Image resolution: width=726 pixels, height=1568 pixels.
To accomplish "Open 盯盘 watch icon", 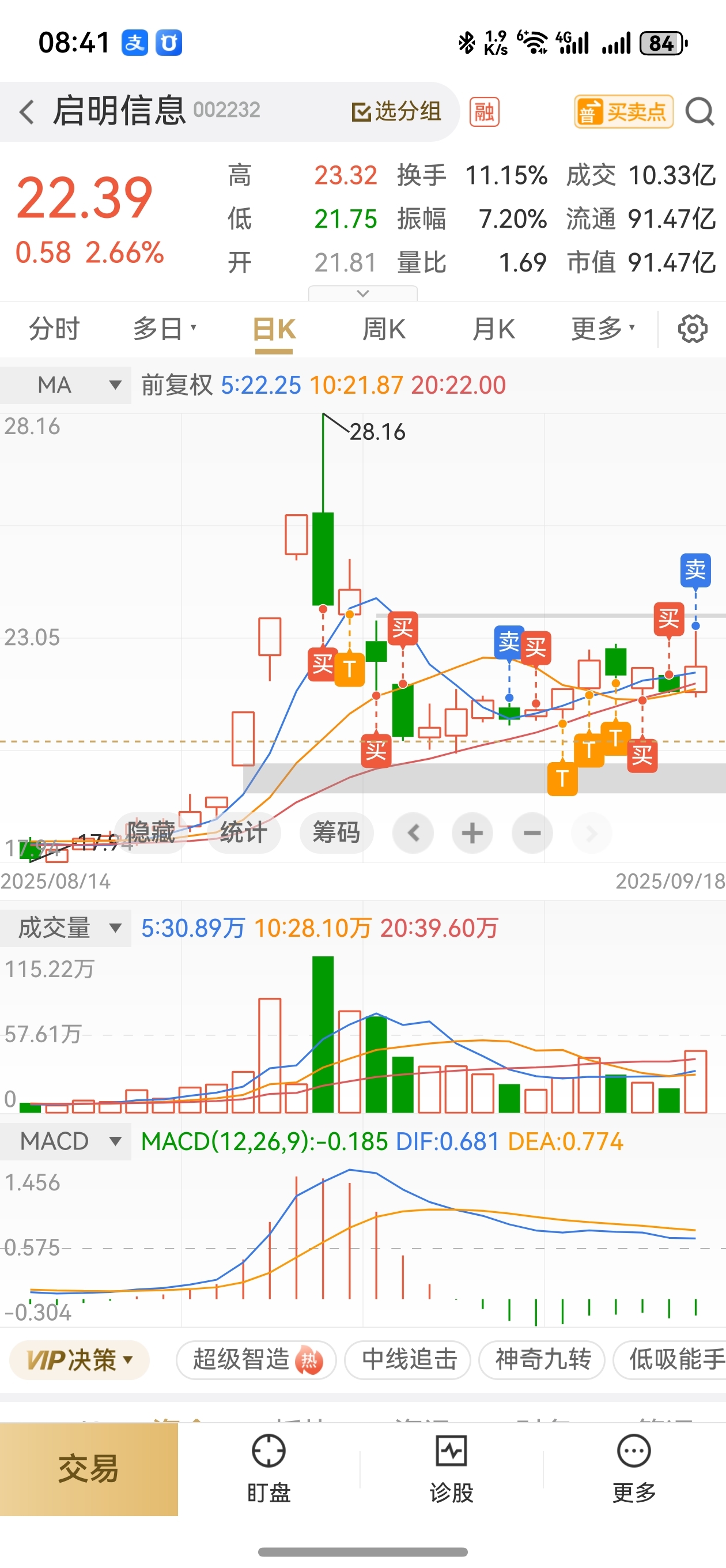I will pyautogui.click(x=269, y=1469).
